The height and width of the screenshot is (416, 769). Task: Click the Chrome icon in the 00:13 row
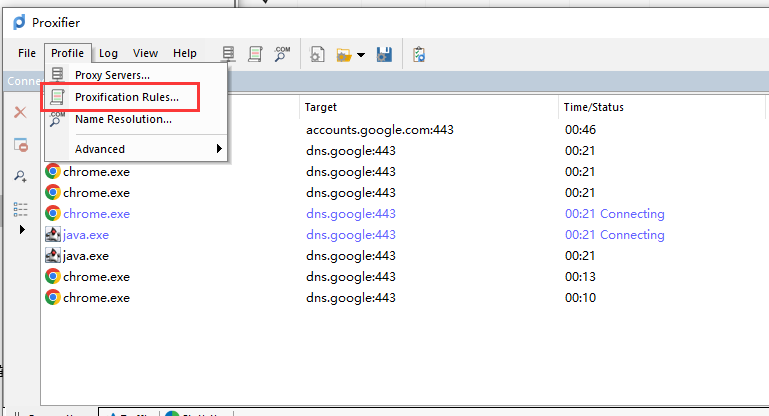(x=53, y=277)
